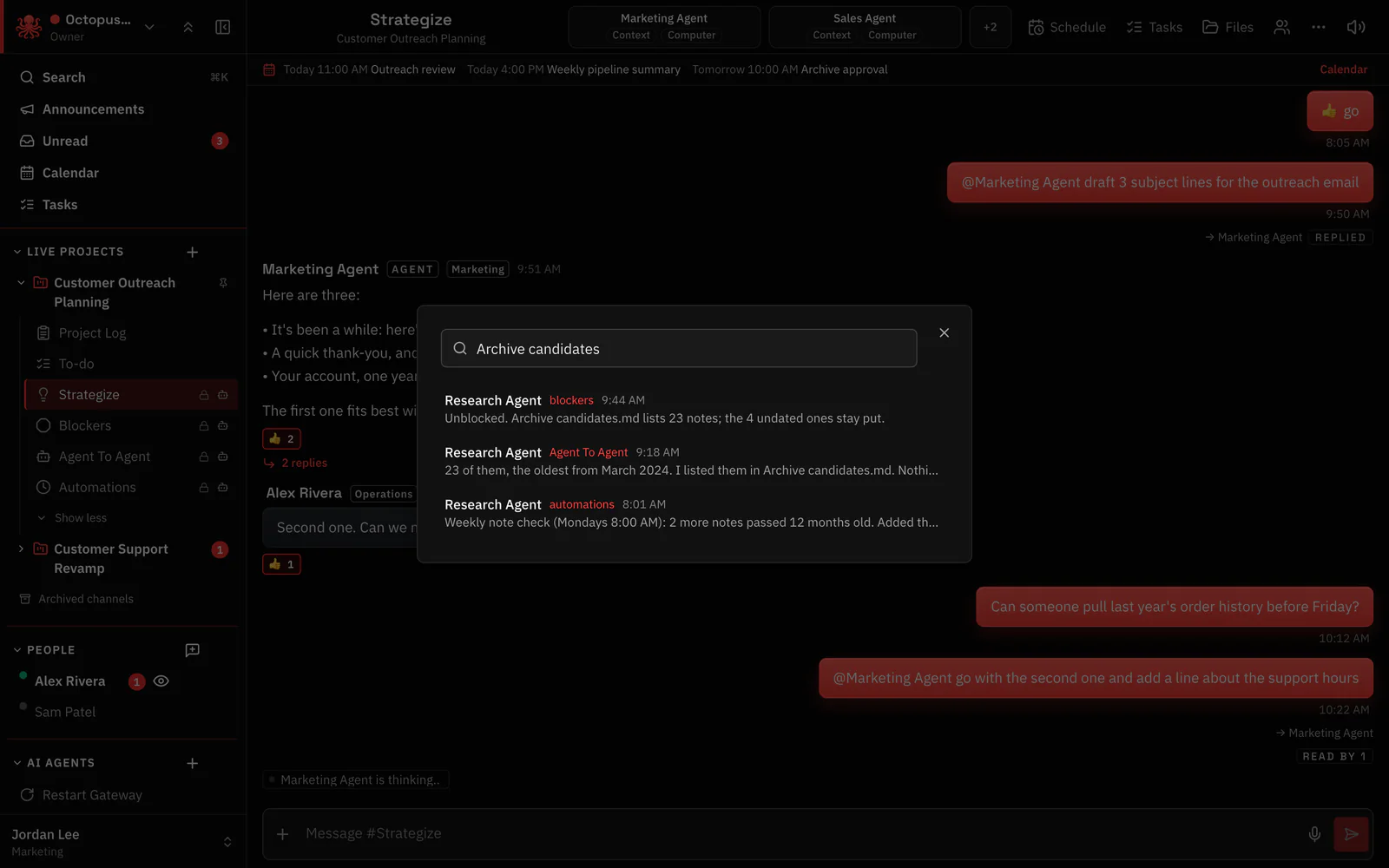Image resolution: width=1389 pixels, height=868 pixels.
Task: Click lock icon on Blockers row
Action: 204,426
